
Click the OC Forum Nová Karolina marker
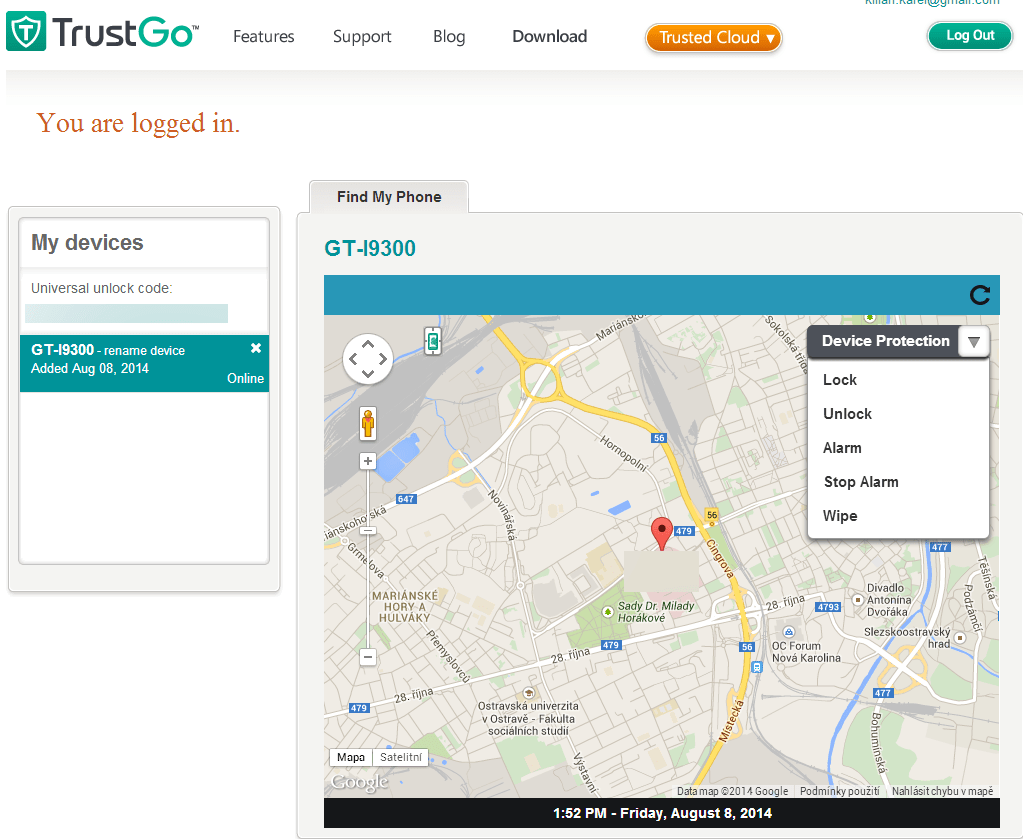789,632
